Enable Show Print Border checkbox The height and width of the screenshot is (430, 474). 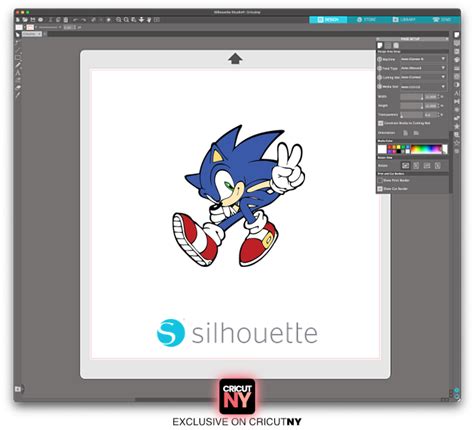coord(380,180)
